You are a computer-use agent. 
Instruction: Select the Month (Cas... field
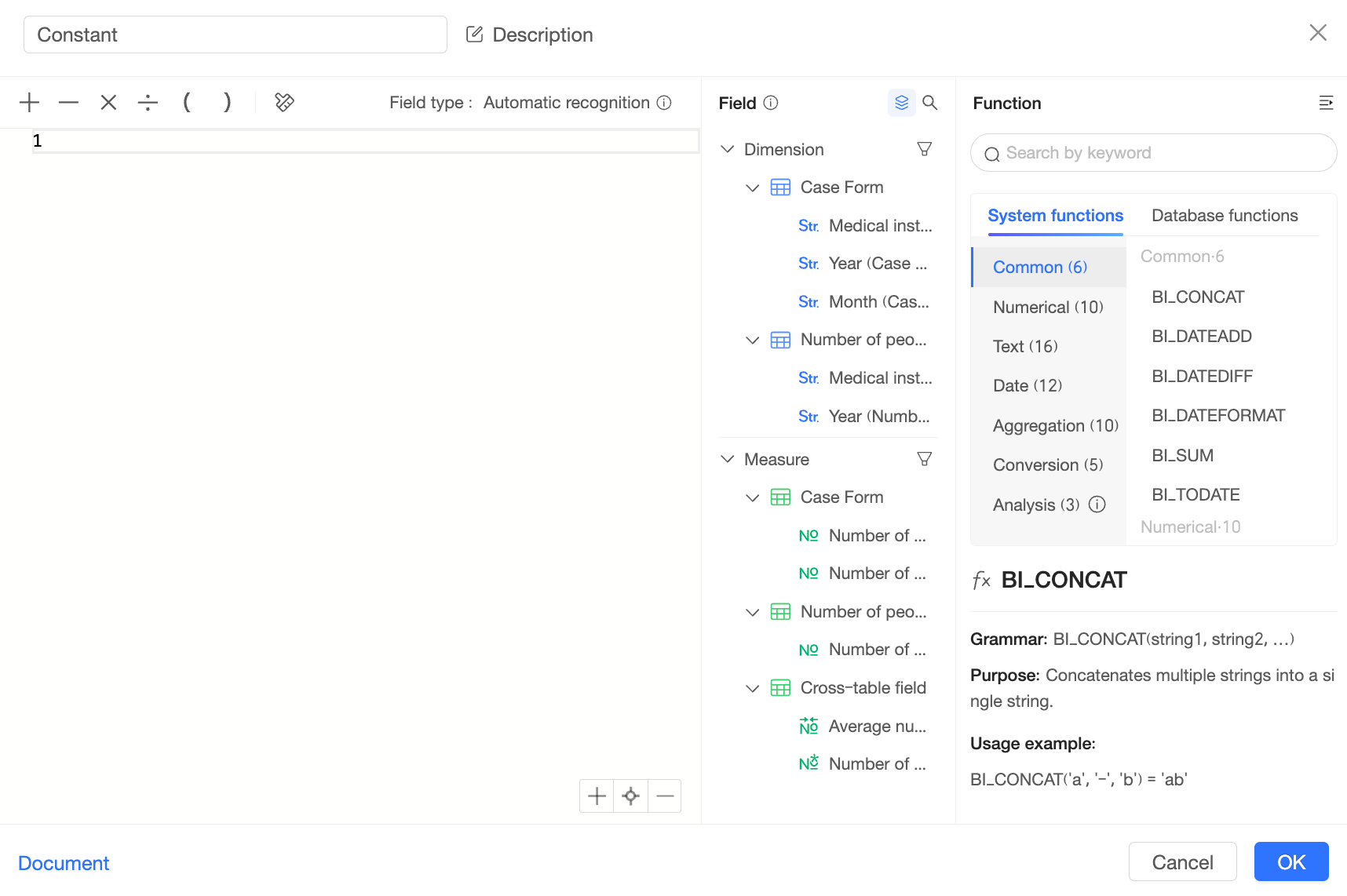pos(865,302)
